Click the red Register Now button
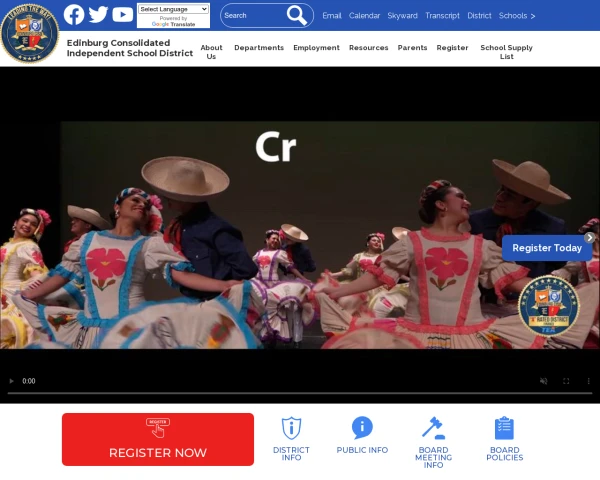600x480 pixels. (x=158, y=439)
